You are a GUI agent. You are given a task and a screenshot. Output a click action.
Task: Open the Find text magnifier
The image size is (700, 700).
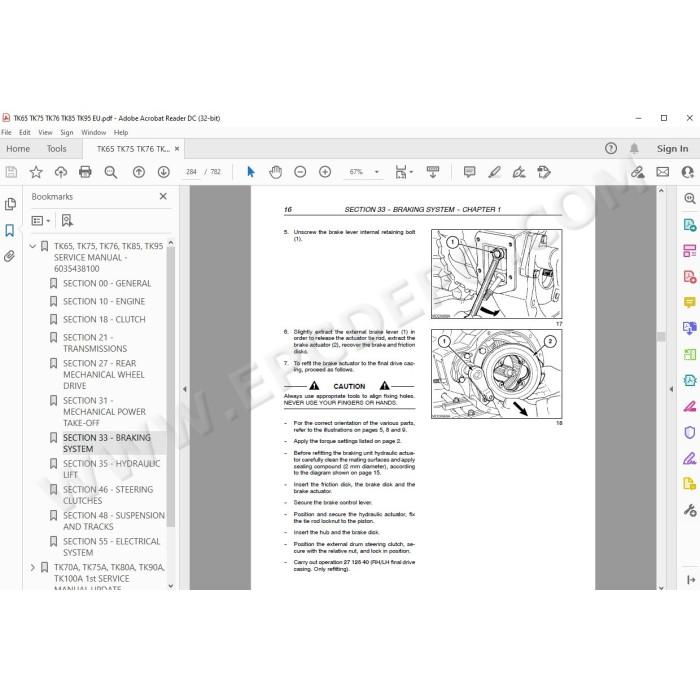pyautogui.click(x=110, y=172)
